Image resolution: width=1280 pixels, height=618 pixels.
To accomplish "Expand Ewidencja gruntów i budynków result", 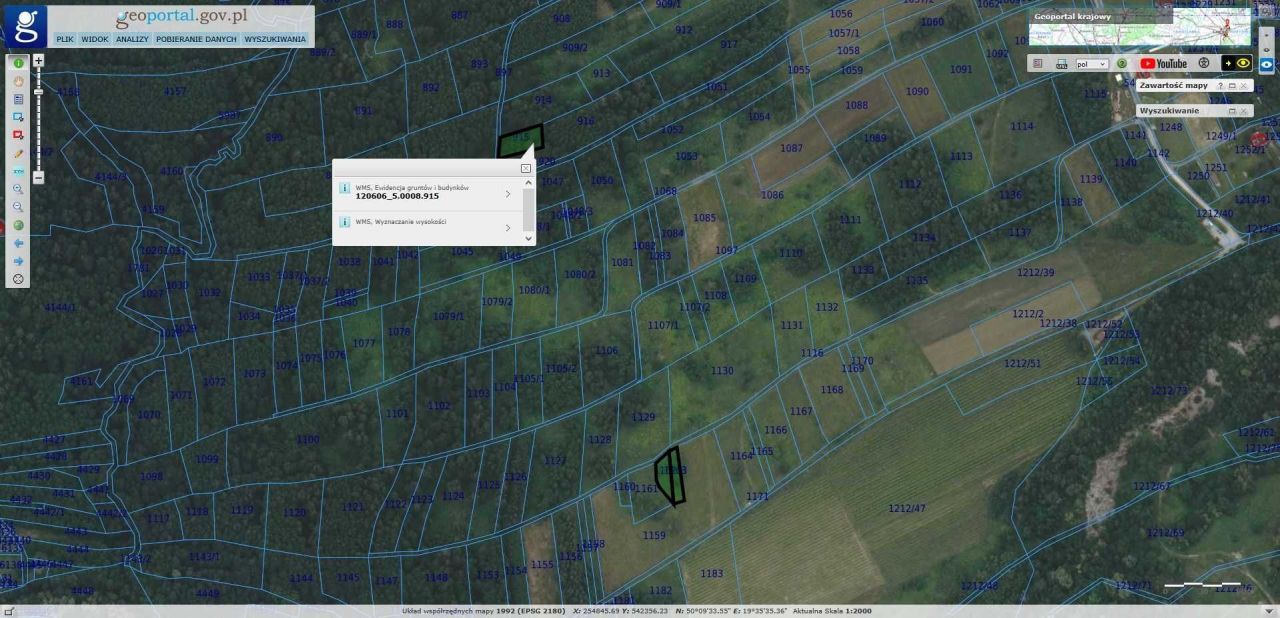I will tap(508, 195).
